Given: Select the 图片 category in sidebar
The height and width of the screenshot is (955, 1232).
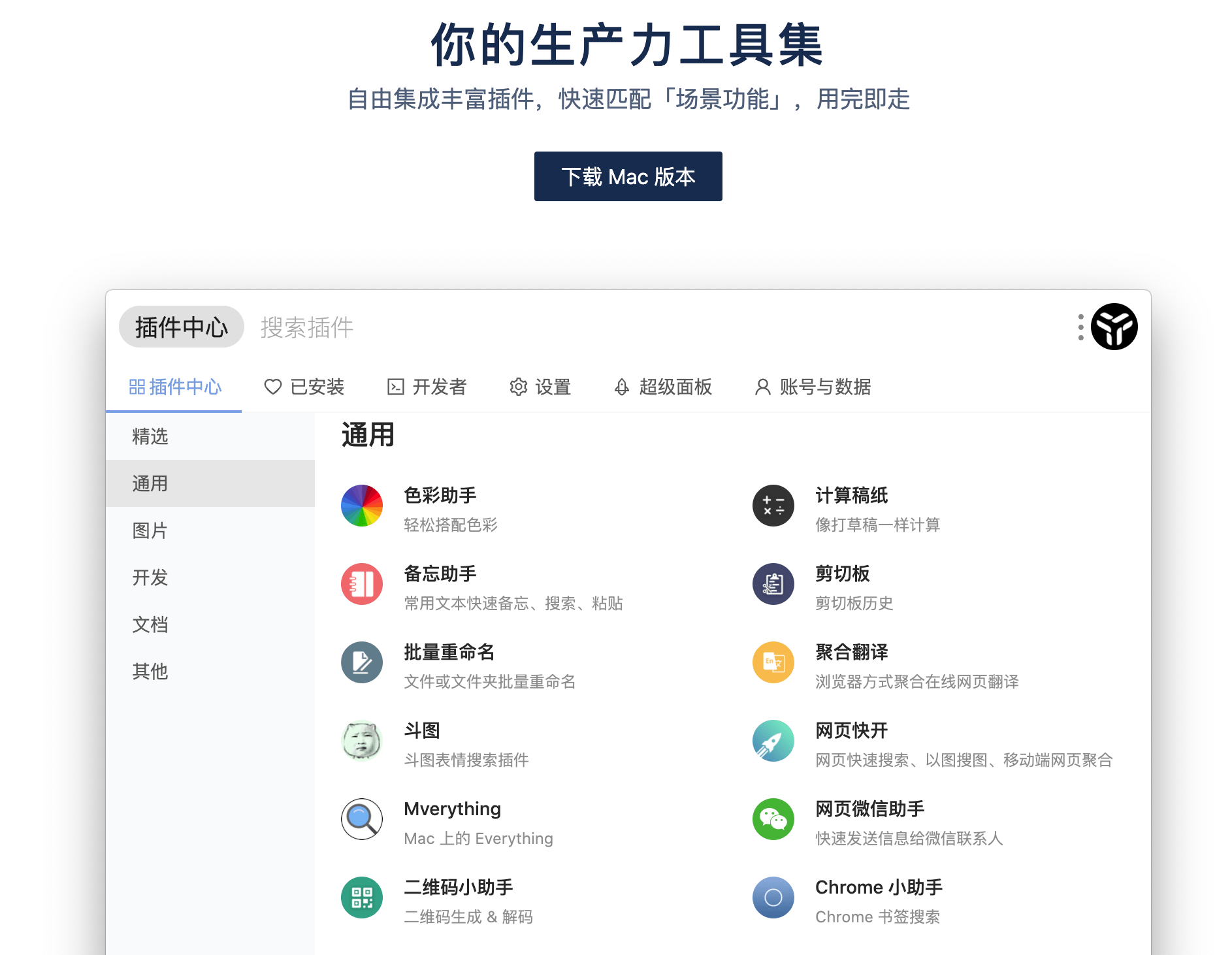Looking at the screenshot, I should (150, 530).
